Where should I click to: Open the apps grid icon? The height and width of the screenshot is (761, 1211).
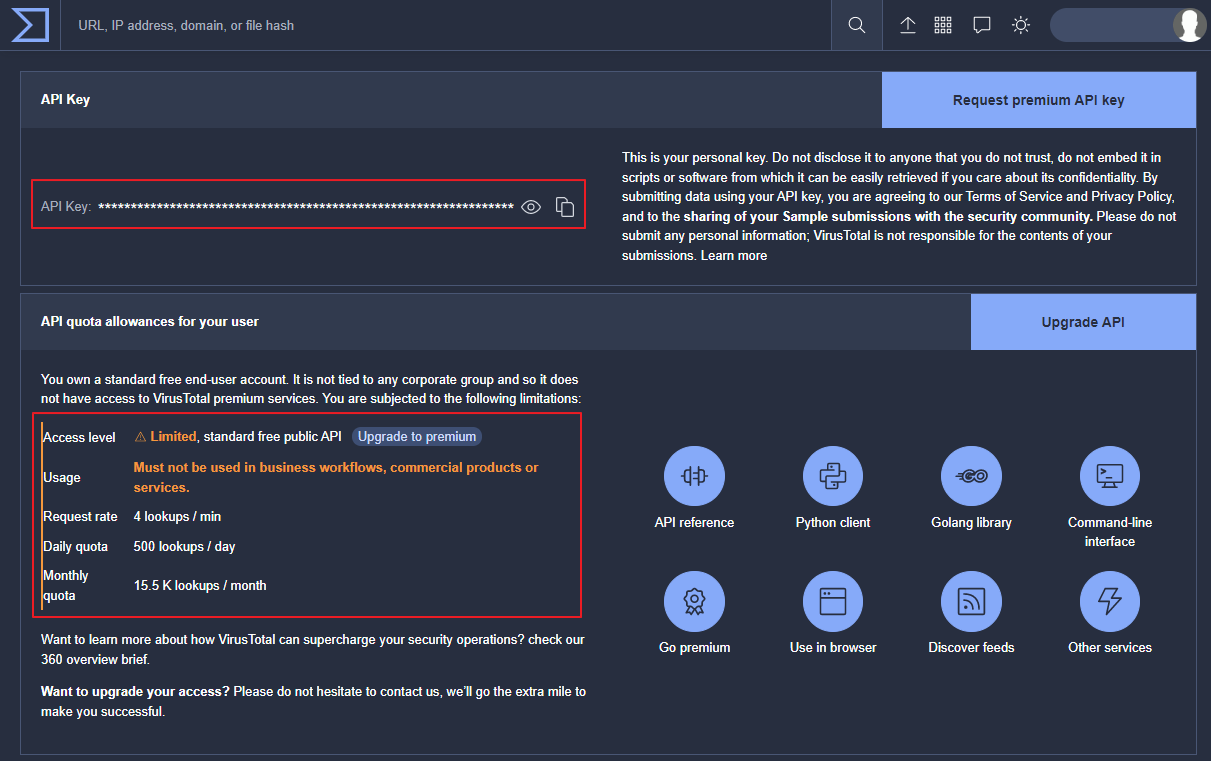point(943,25)
